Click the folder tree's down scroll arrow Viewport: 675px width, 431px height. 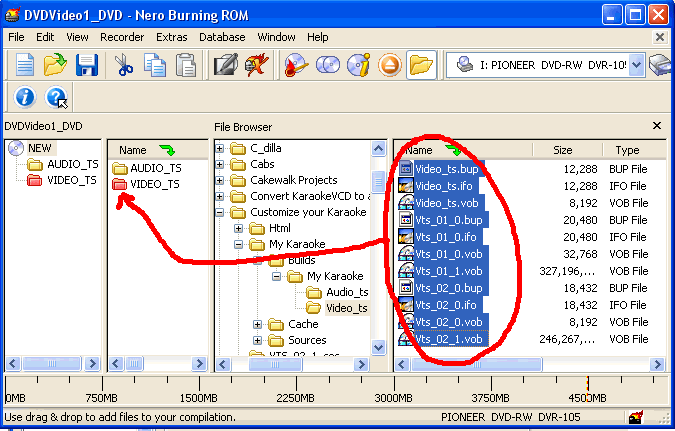pos(378,347)
